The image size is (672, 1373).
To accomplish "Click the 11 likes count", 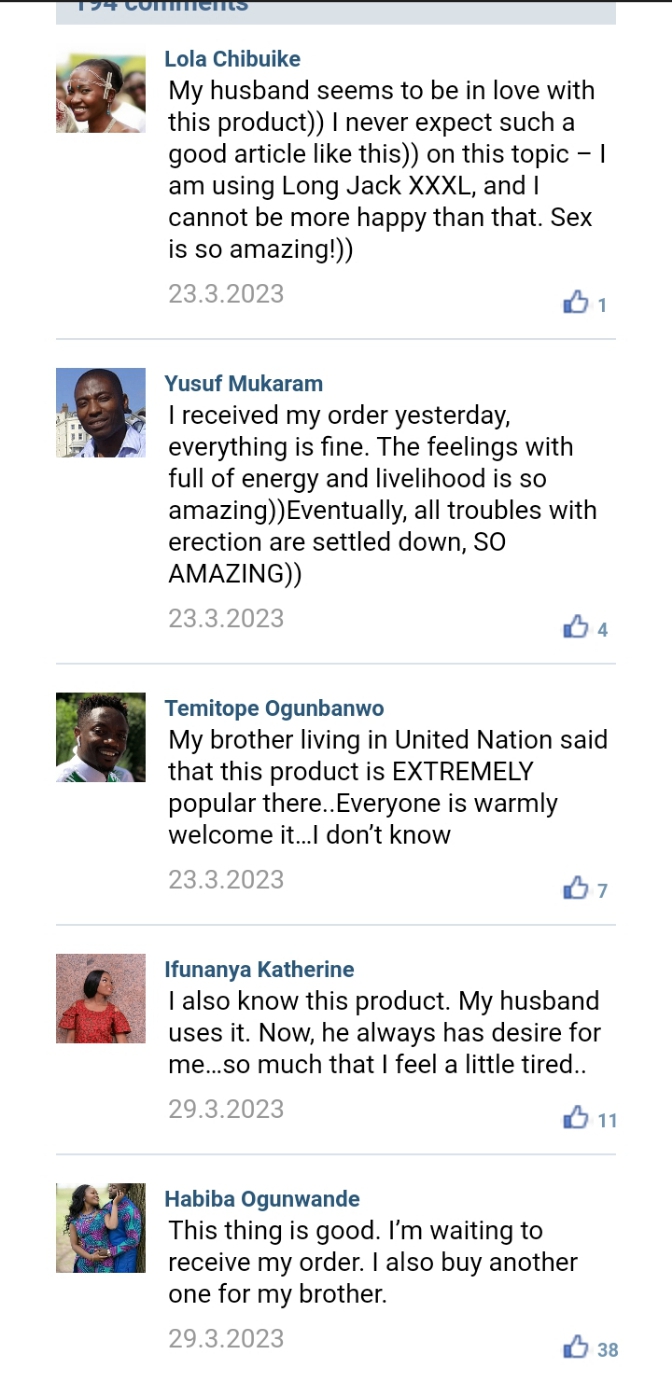I will tap(607, 1120).
